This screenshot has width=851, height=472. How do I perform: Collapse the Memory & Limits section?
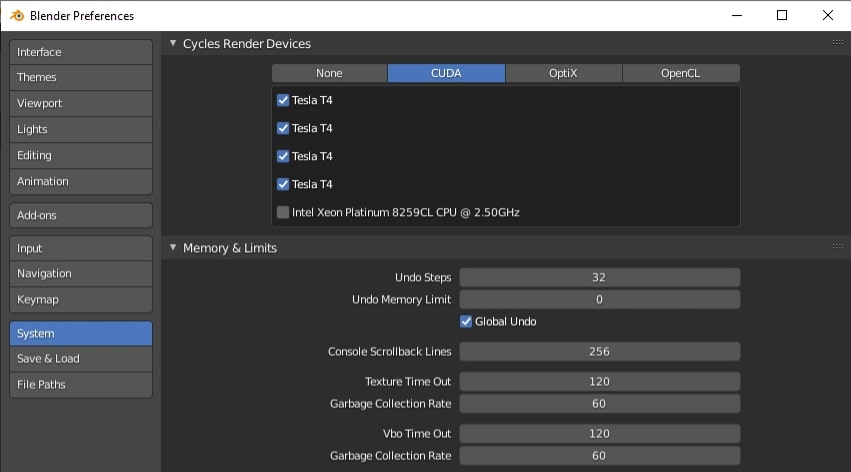point(173,248)
